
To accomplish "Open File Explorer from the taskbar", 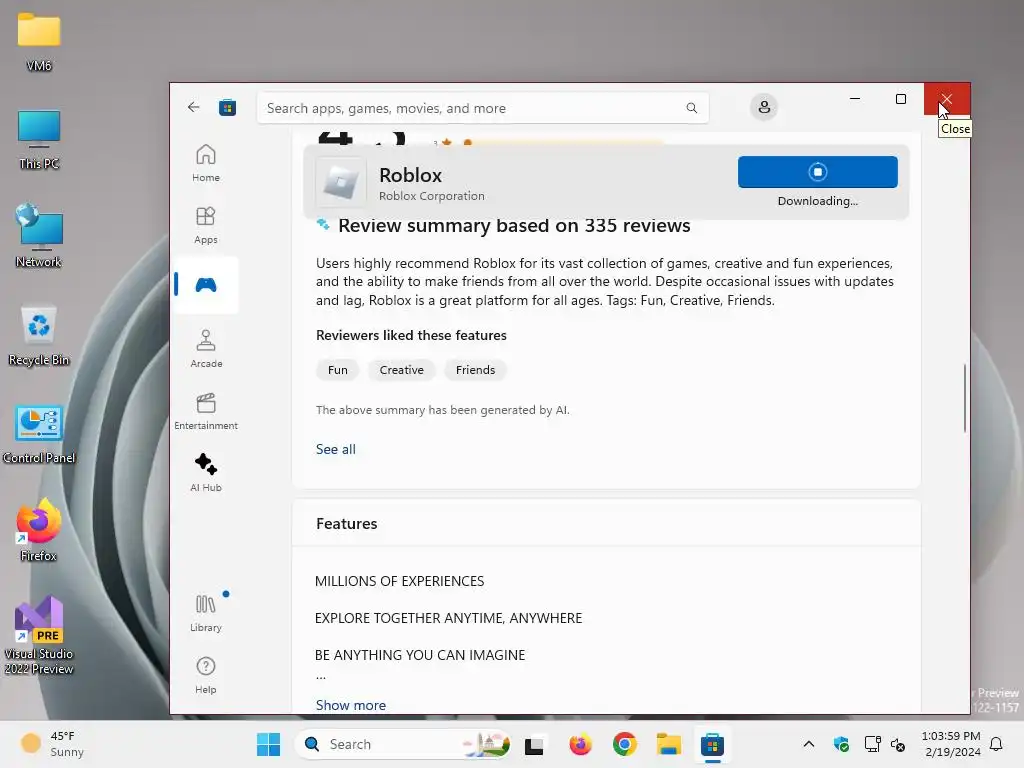I will 669,744.
